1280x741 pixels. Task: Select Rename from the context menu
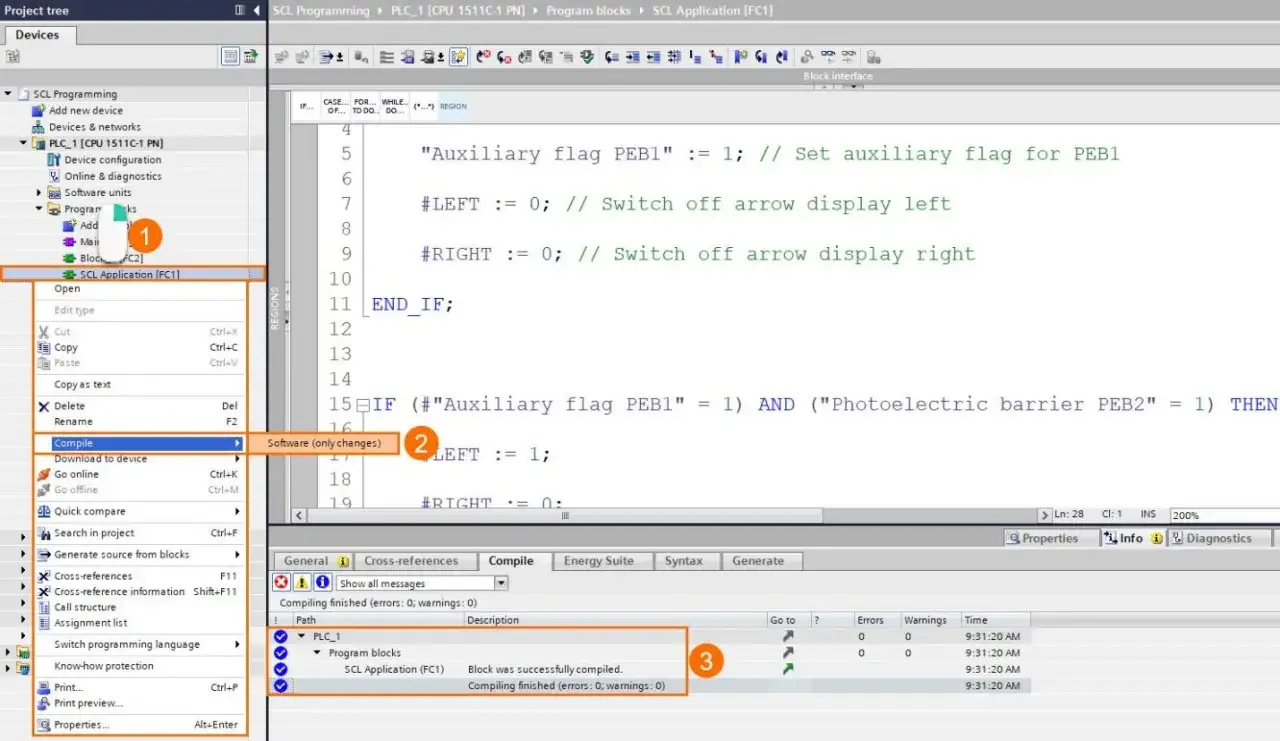click(73, 422)
